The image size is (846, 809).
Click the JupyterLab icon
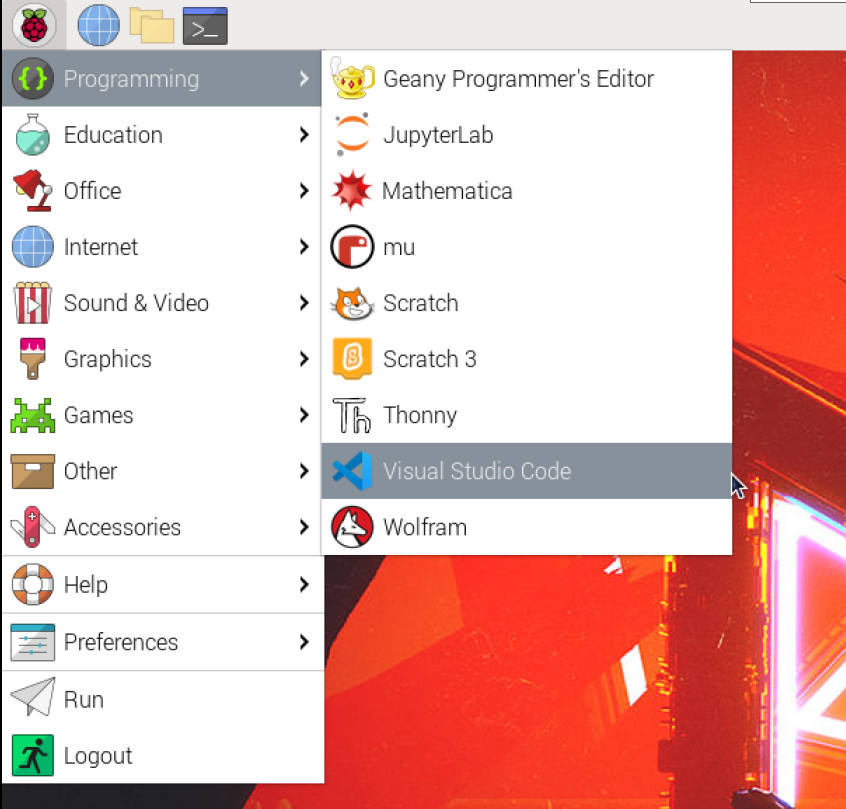351,135
